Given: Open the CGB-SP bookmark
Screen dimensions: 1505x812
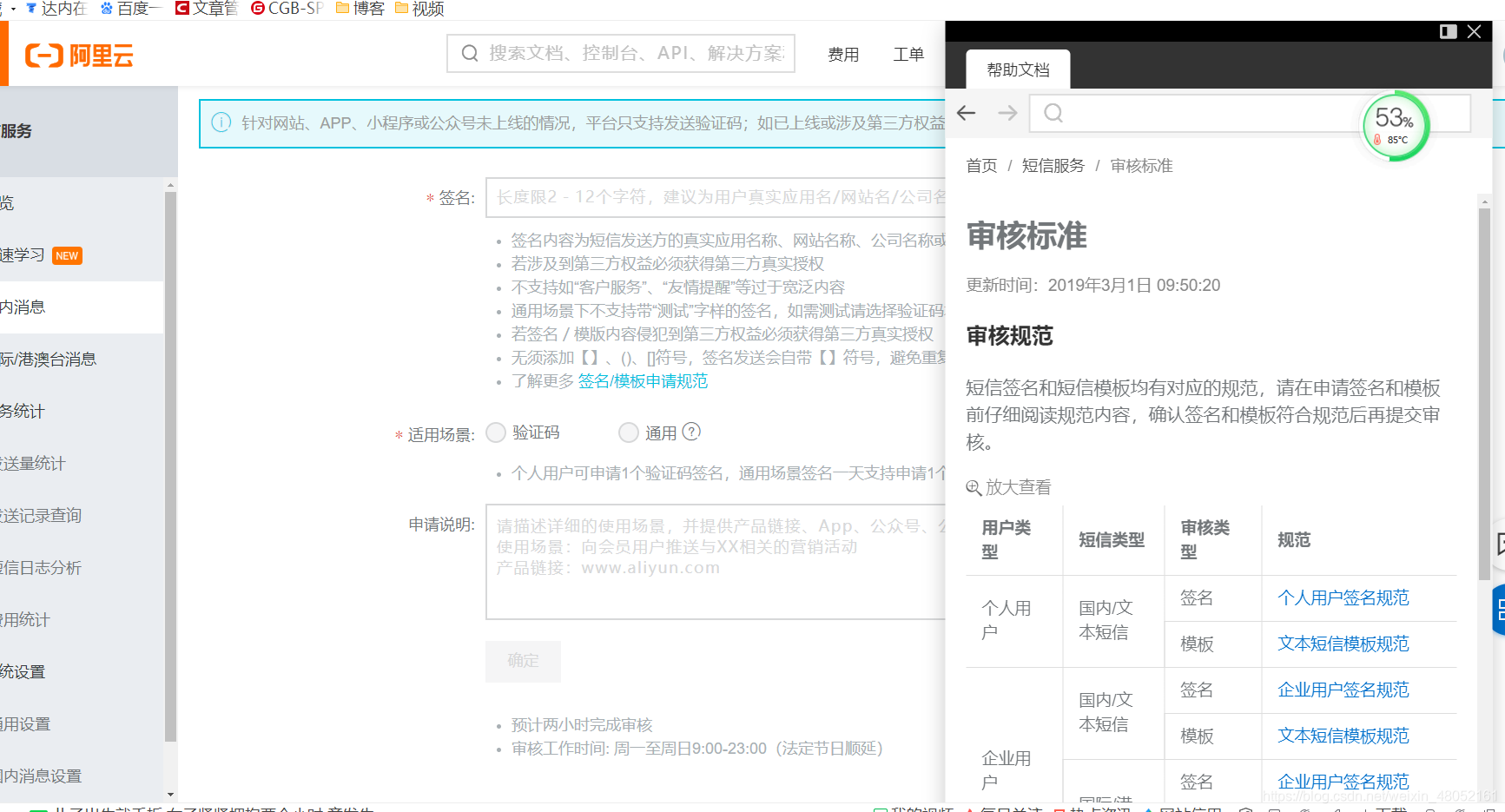Looking at the screenshot, I should [x=287, y=9].
